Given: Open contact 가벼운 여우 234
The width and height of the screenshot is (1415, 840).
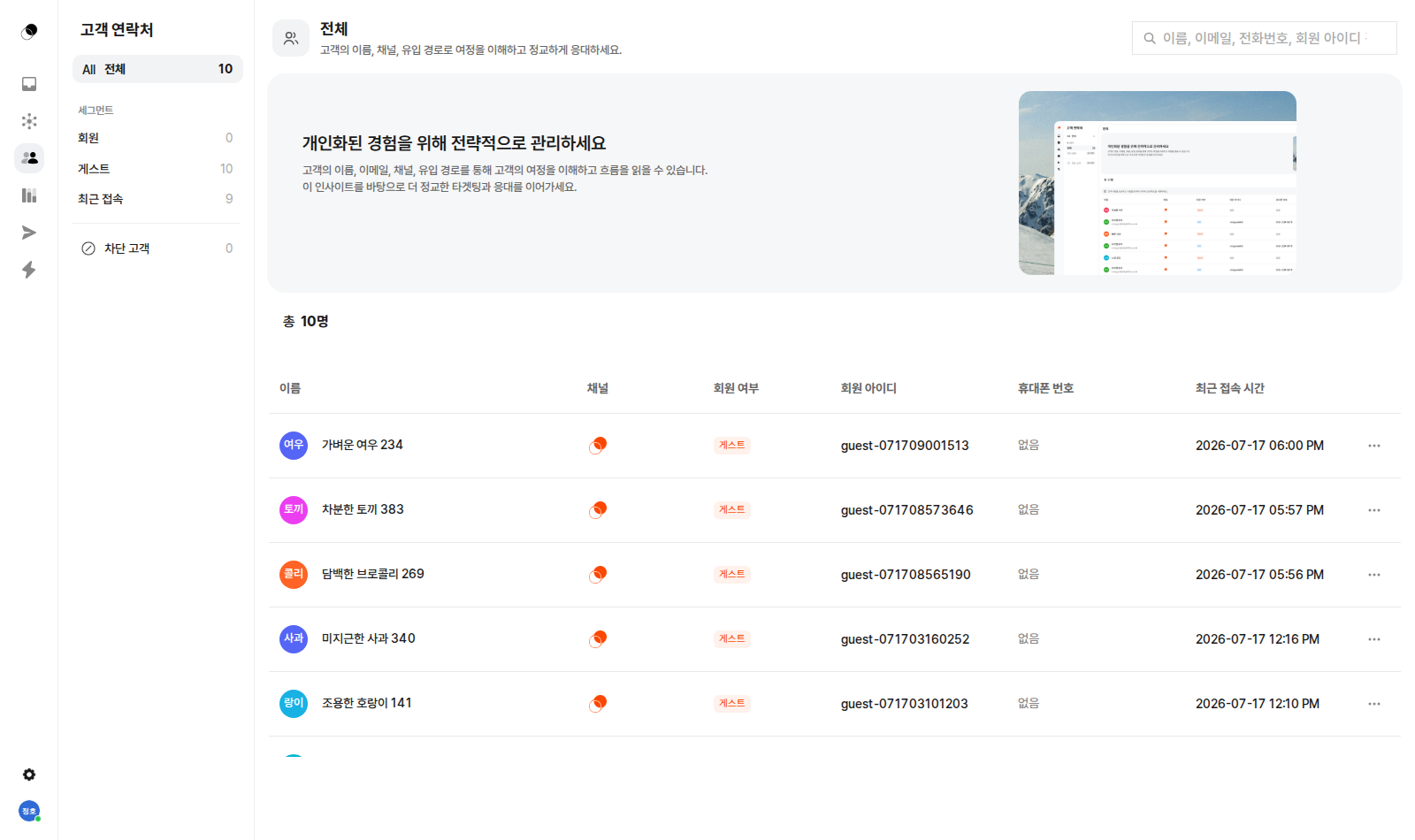Looking at the screenshot, I should [x=363, y=445].
